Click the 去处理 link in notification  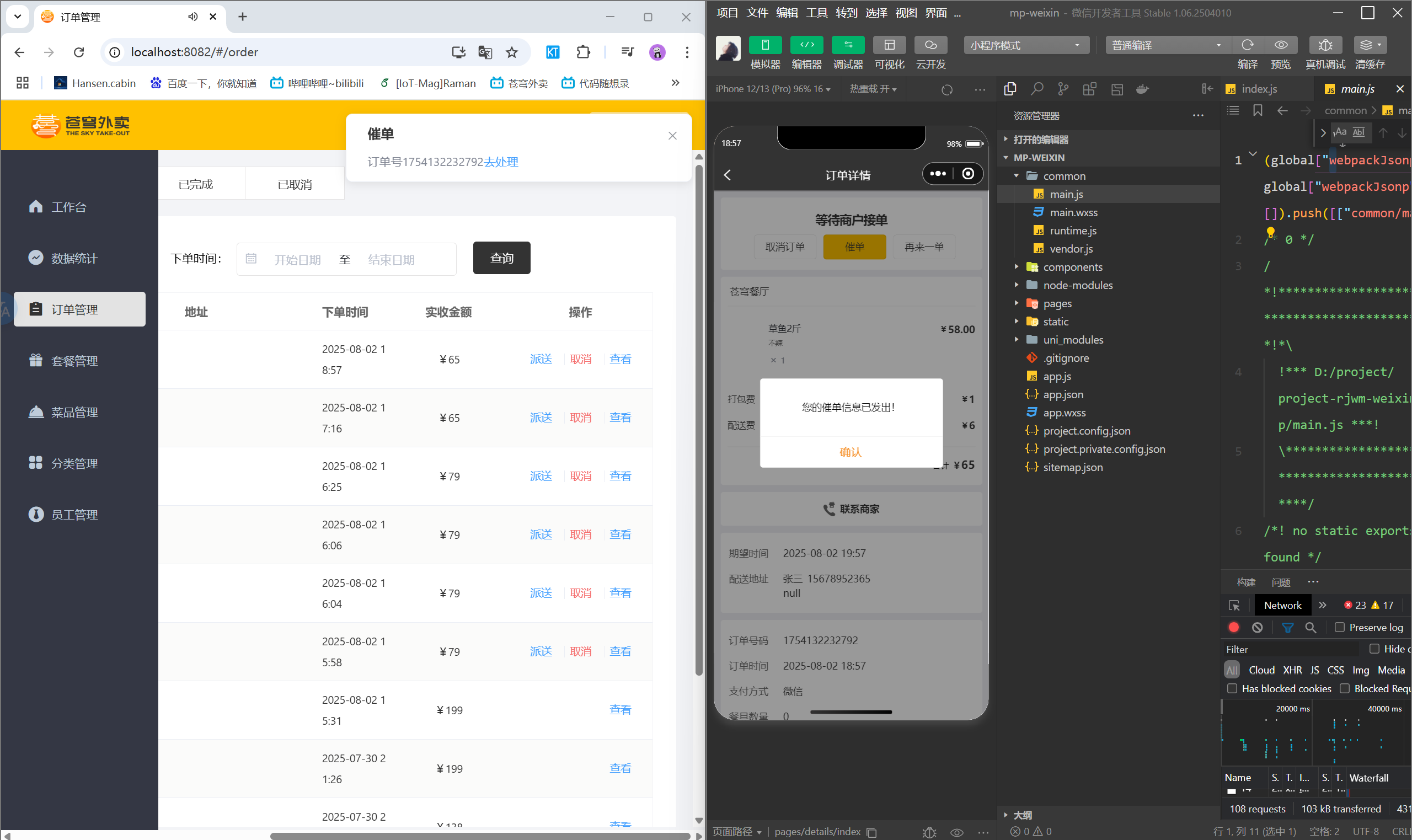point(501,162)
